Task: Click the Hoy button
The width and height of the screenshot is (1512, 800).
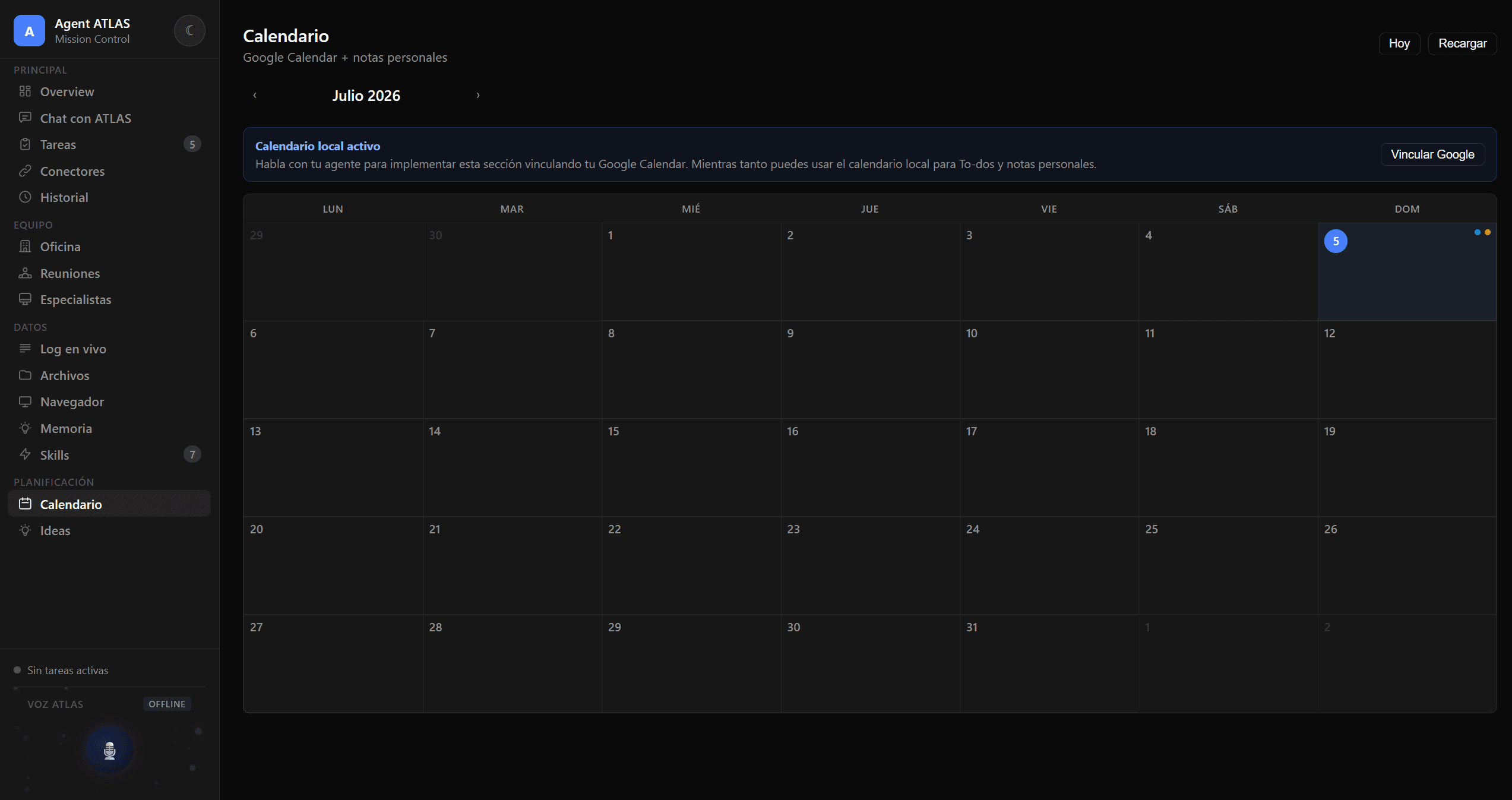Action: (x=1399, y=43)
